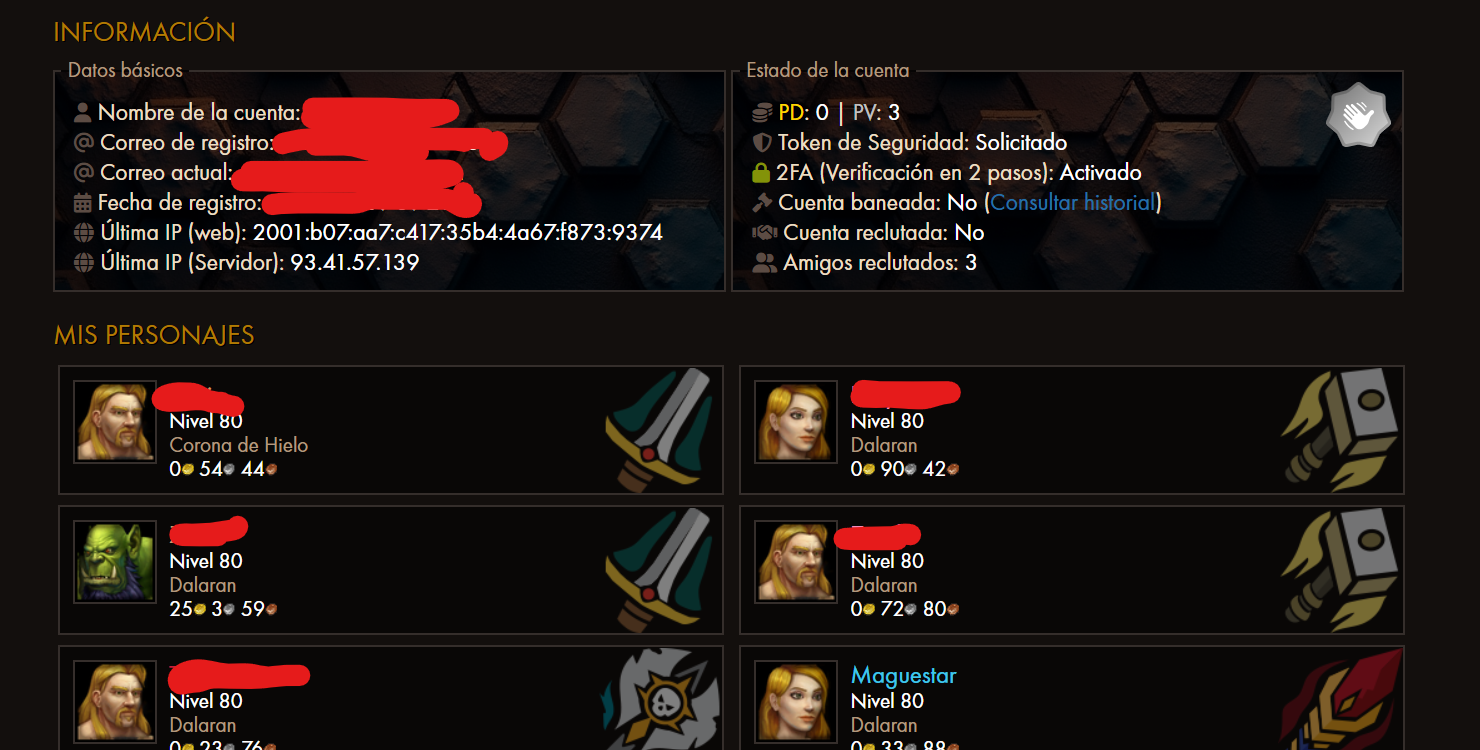Click the Última IP (web) globe icon
Screen dimensions: 1480x750
[84, 233]
